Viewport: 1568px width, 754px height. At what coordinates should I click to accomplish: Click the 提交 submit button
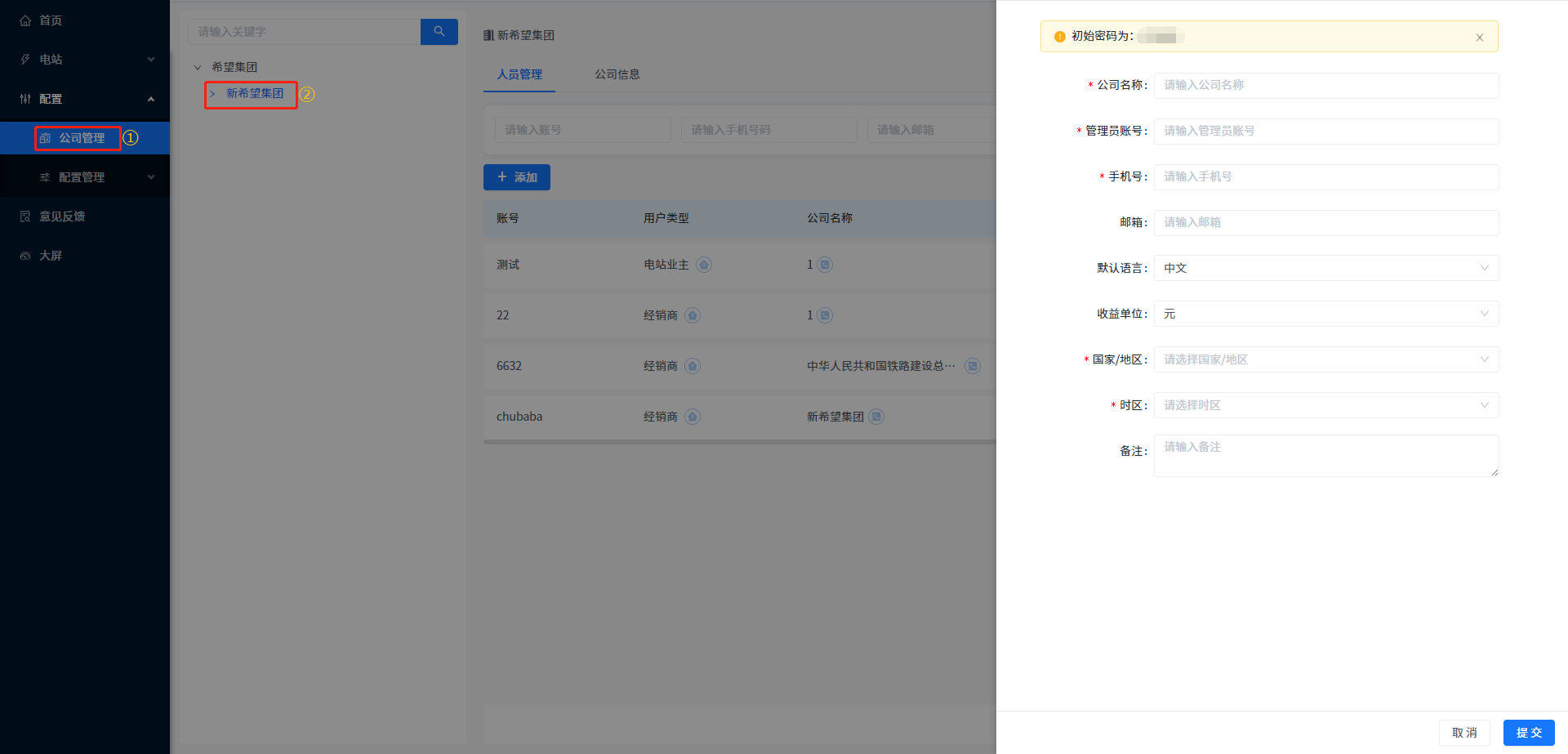(1528, 733)
